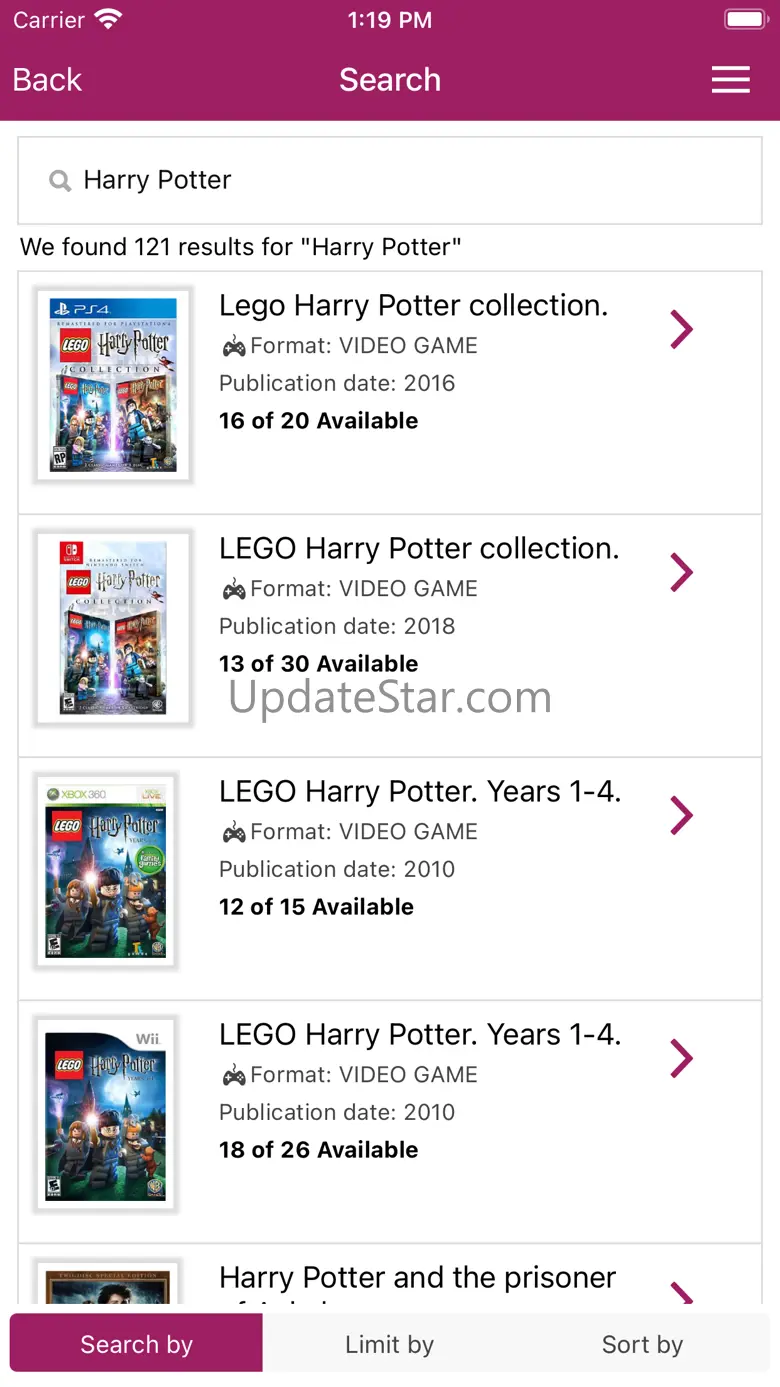780x1387 pixels.
Task: Select the Sort by tab
Action: pyautogui.click(x=642, y=1344)
